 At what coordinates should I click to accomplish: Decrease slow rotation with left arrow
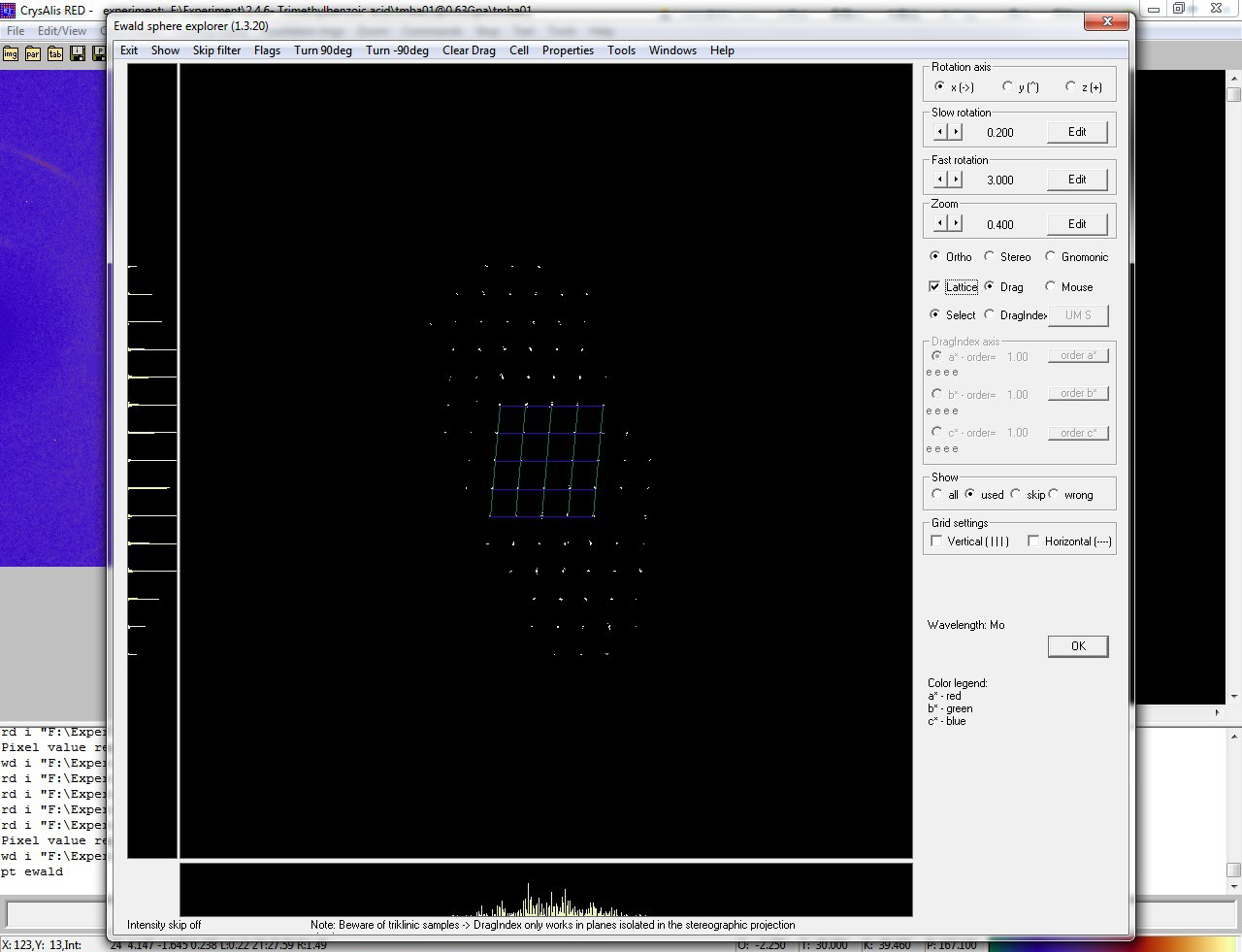point(939,132)
